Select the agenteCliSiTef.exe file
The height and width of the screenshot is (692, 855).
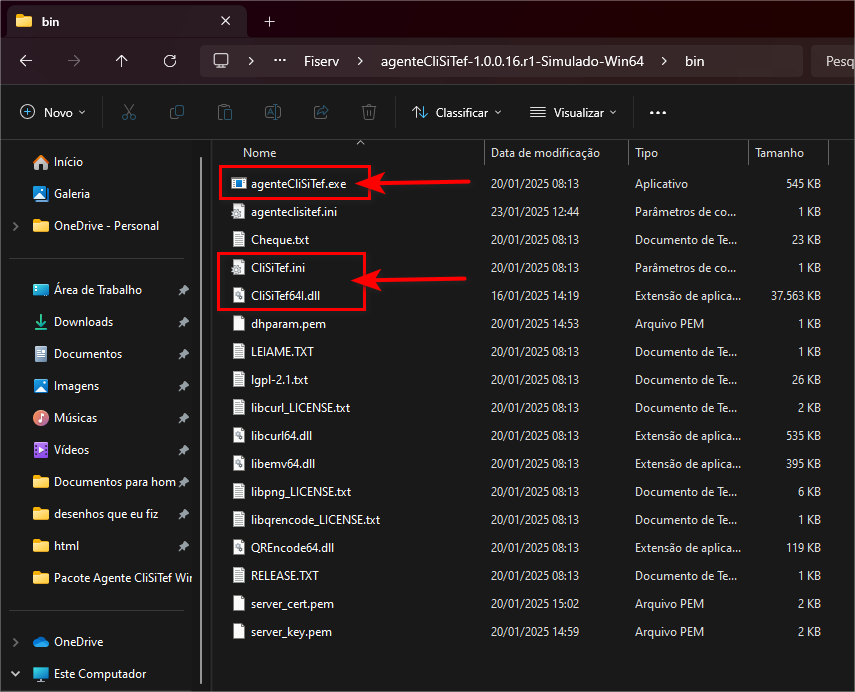298,184
